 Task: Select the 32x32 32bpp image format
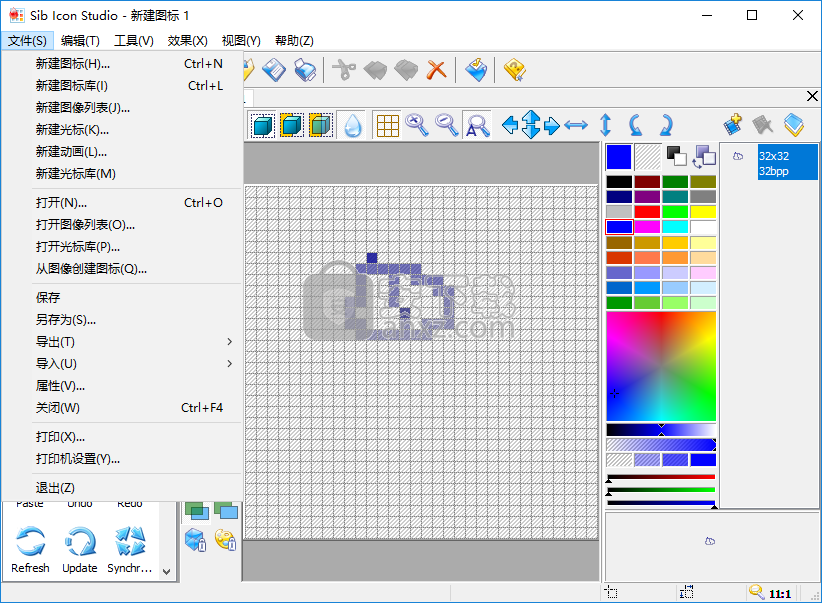click(x=787, y=163)
